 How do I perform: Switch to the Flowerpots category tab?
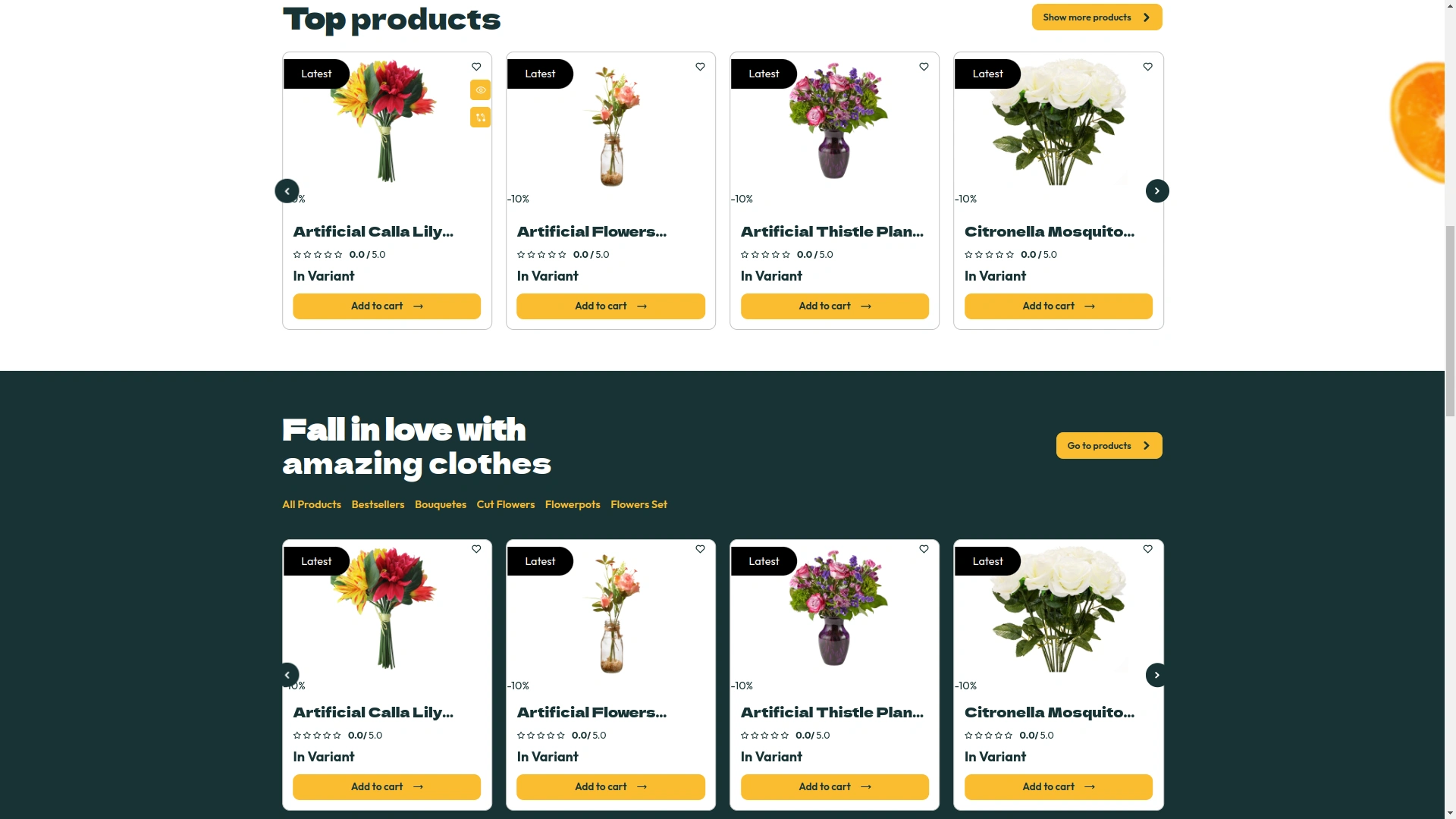573,505
